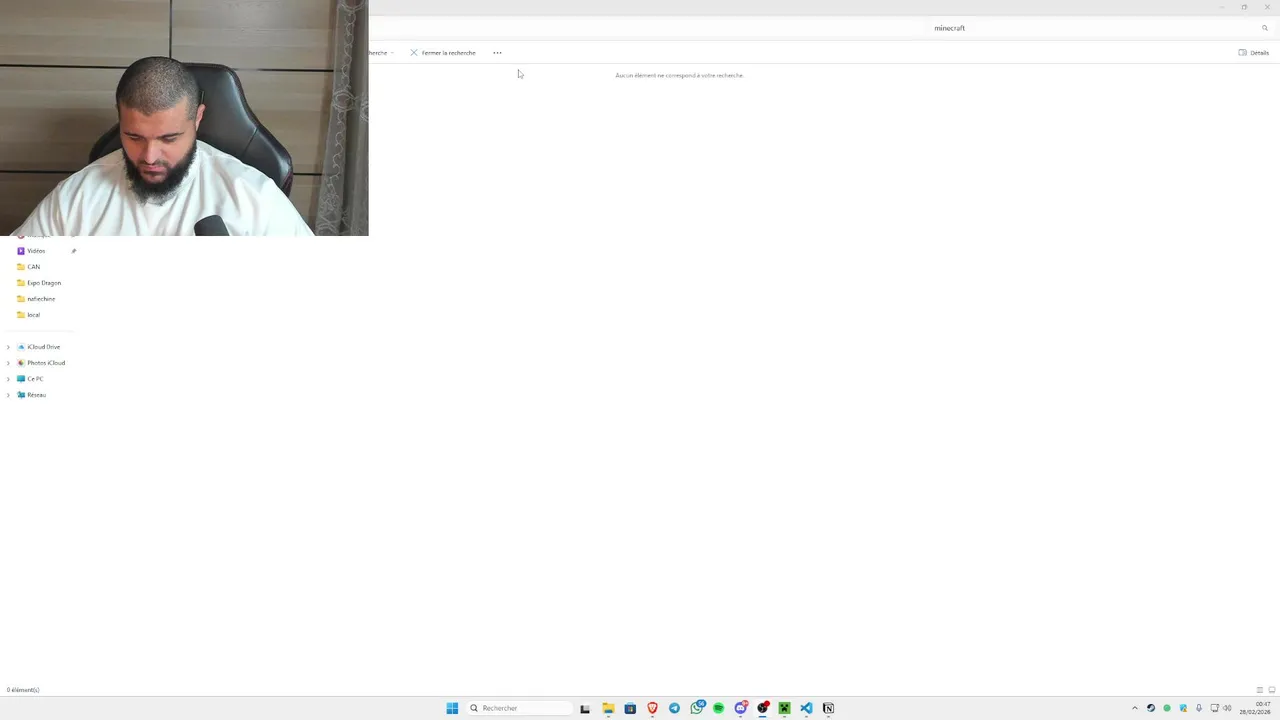This screenshot has width=1280, height=720.
Task: Click the magnifier icon in the search box
Action: (x=1264, y=28)
